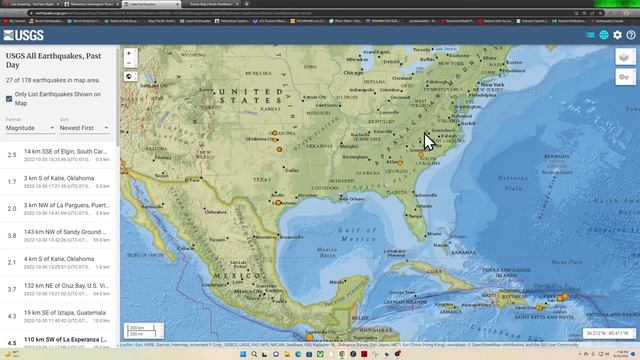The image size is (640, 360).
Task: Click the map scale indicator
Action: click(144, 331)
